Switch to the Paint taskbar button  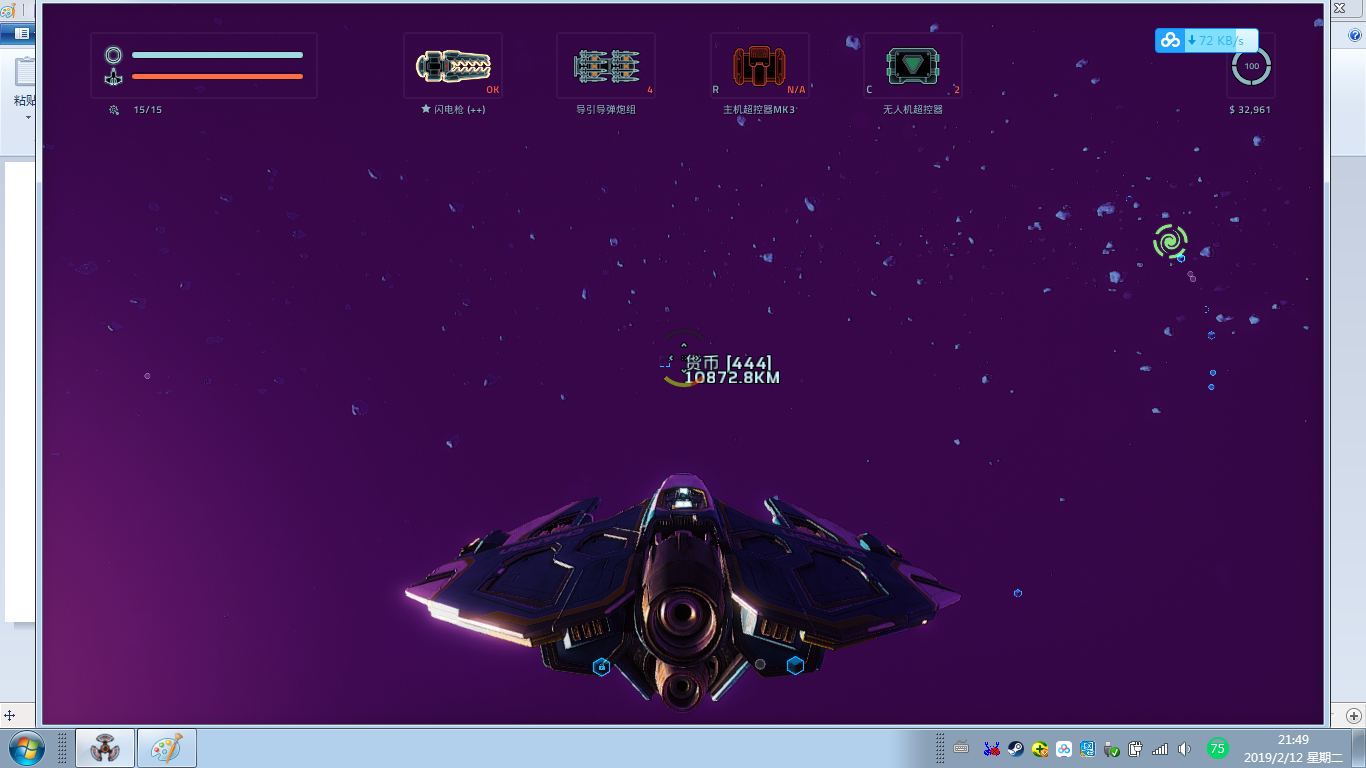tap(167, 748)
